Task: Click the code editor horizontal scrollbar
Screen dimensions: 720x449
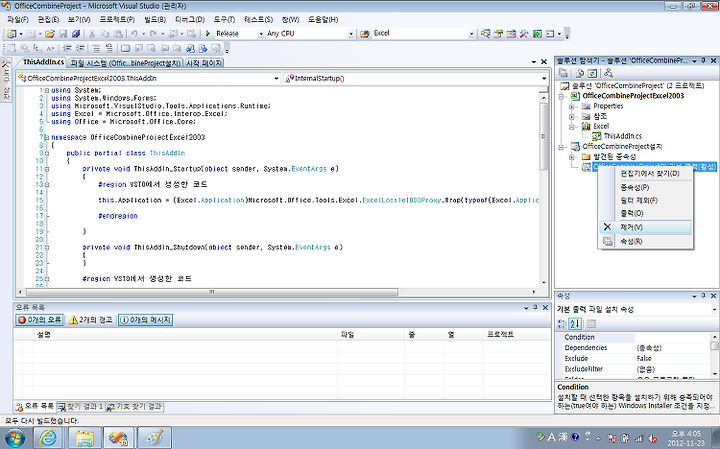Action: 212,292
